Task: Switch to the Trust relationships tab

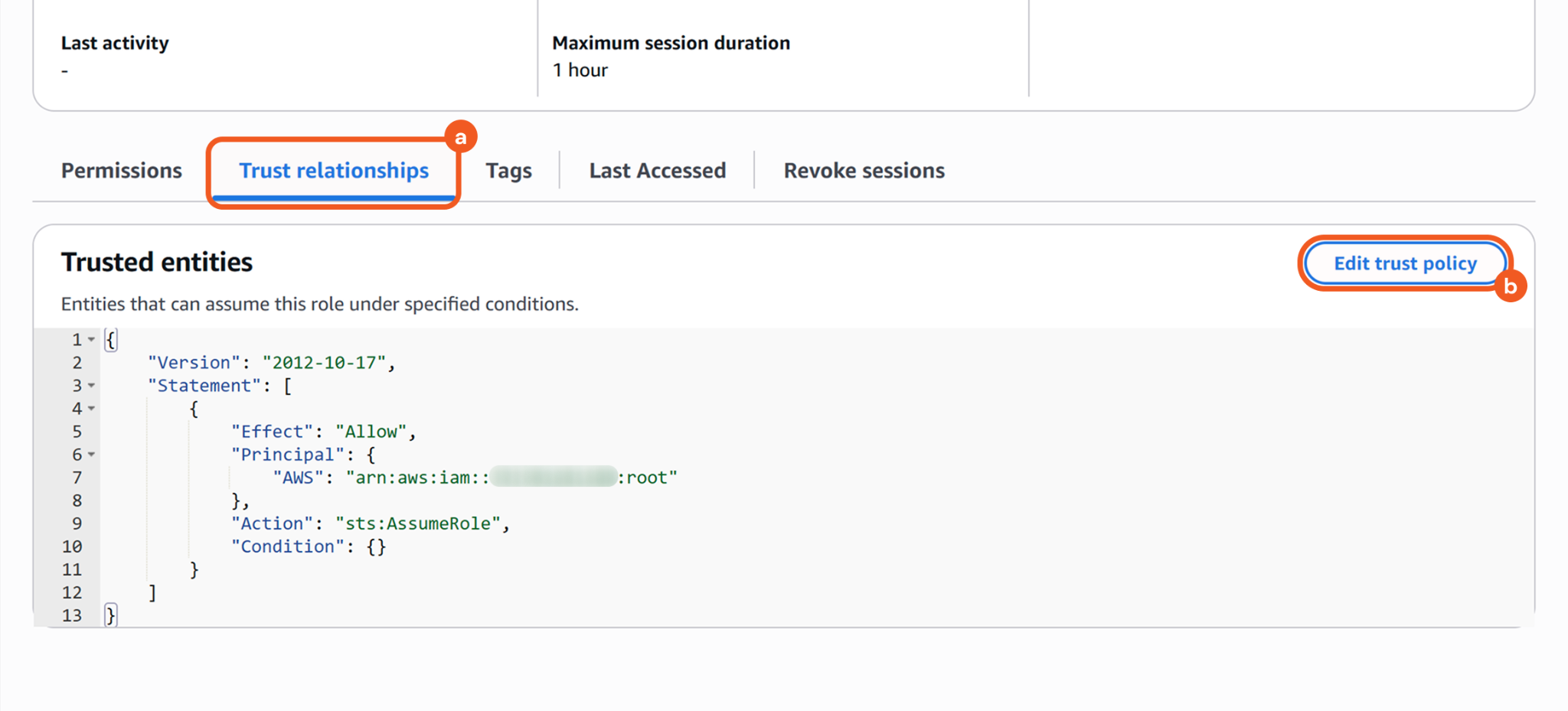Action: (x=334, y=171)
